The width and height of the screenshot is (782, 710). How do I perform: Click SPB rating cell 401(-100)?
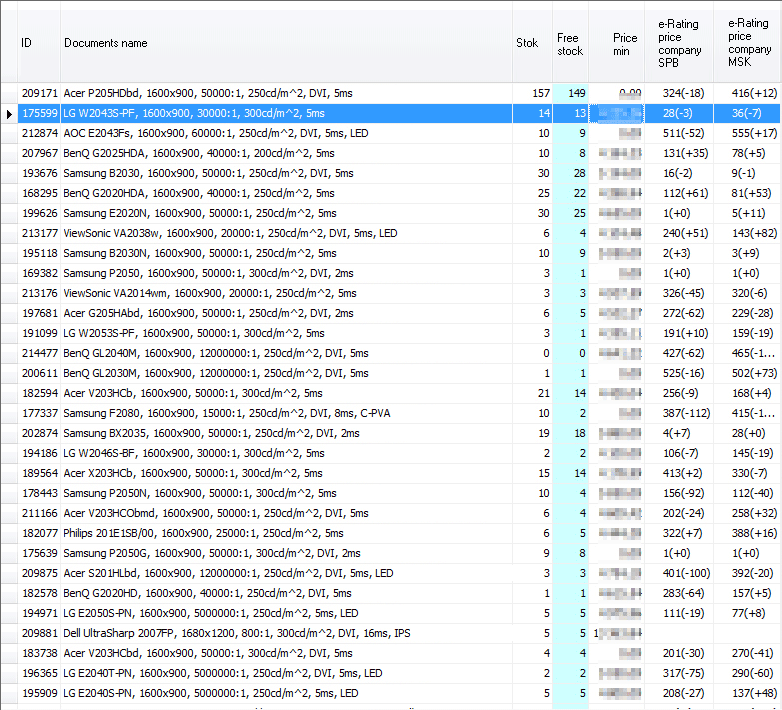(679, 573)
